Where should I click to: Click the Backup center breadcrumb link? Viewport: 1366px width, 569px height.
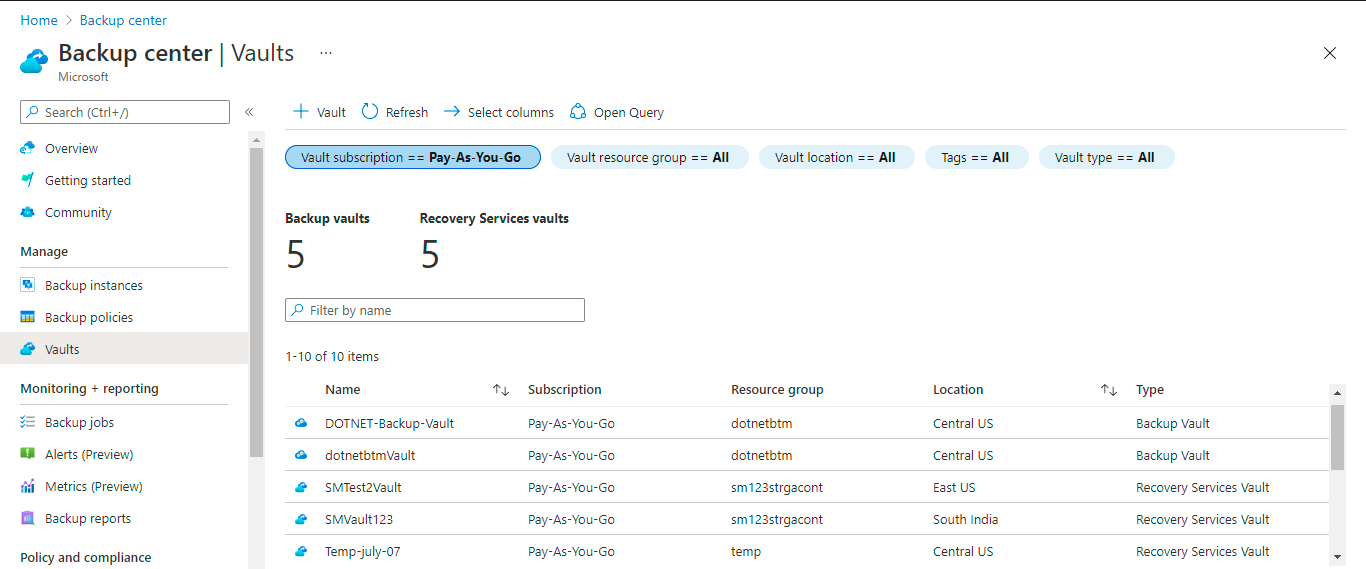click(123, 20)
